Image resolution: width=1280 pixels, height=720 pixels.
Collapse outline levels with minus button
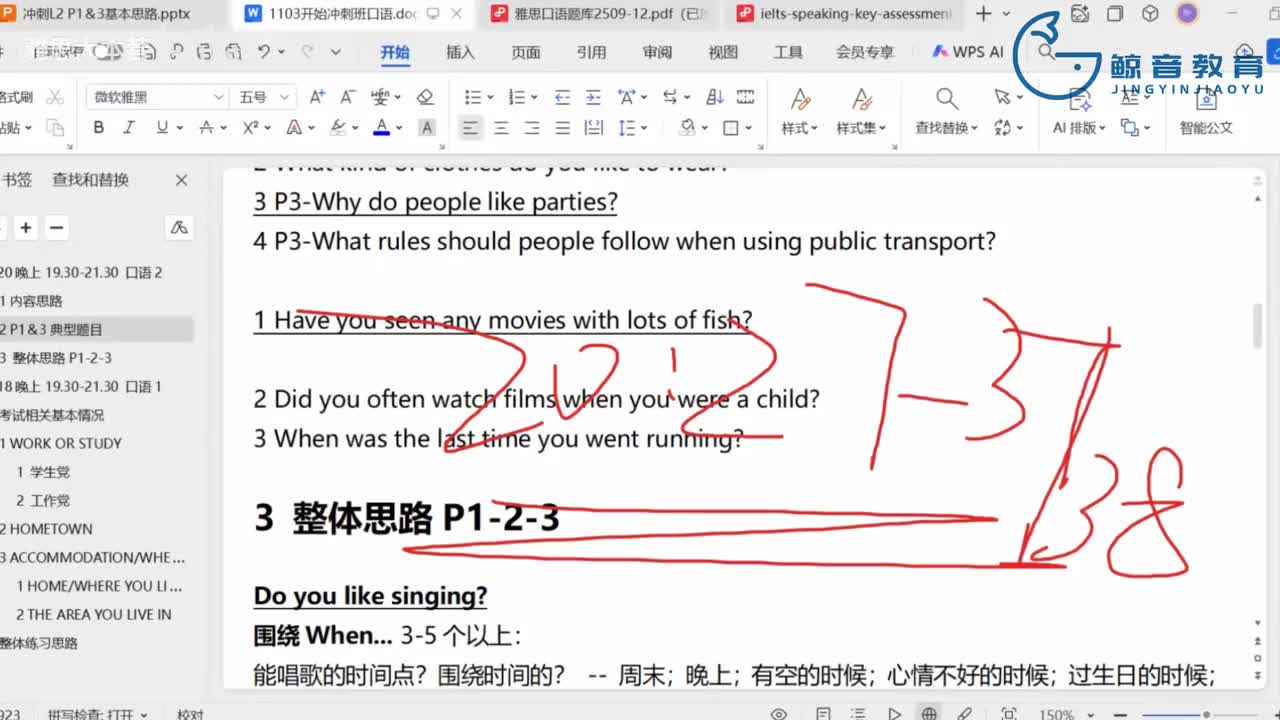coord(57,228)
